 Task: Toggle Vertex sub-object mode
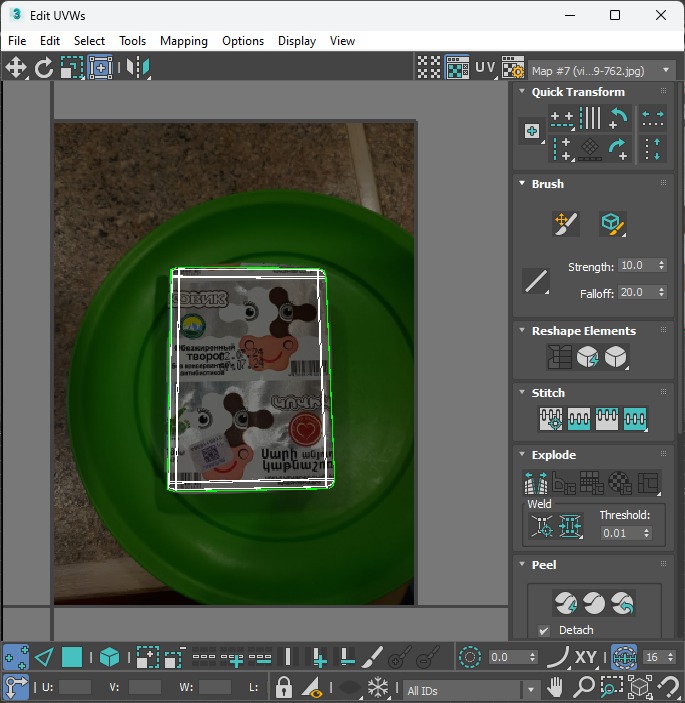pos(16,657)
